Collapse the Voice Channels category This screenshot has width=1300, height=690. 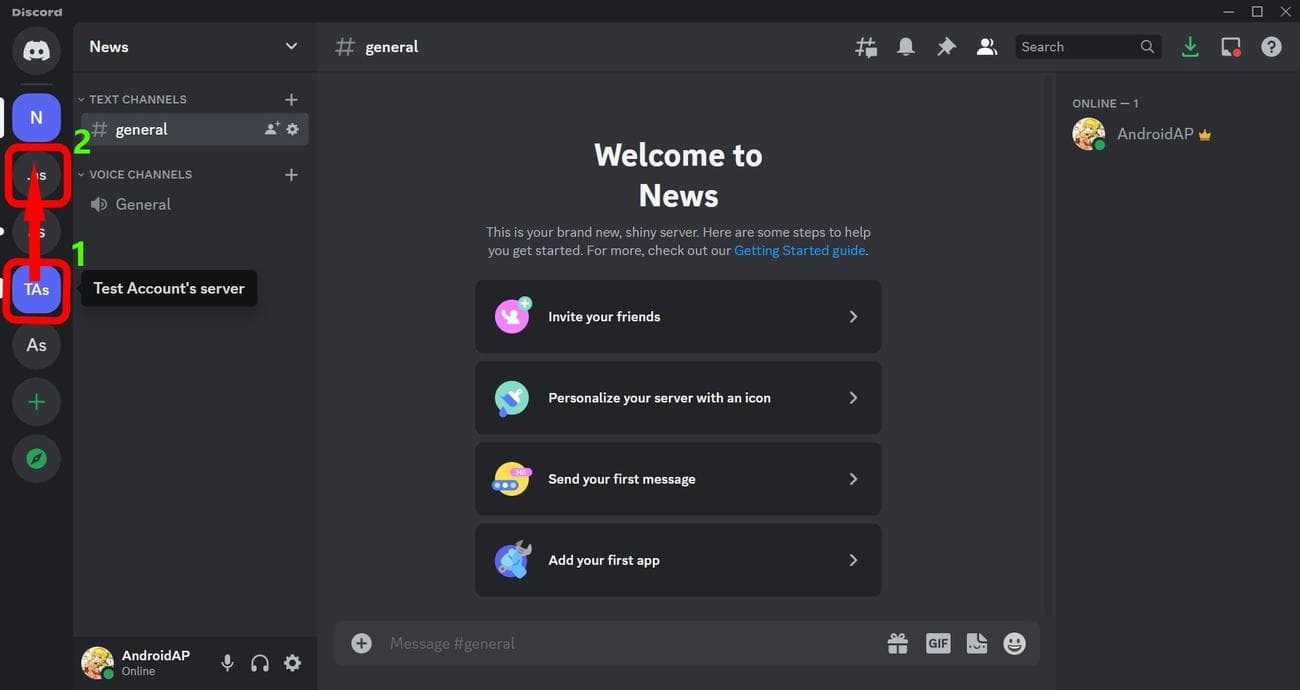(x=139, y=175)
